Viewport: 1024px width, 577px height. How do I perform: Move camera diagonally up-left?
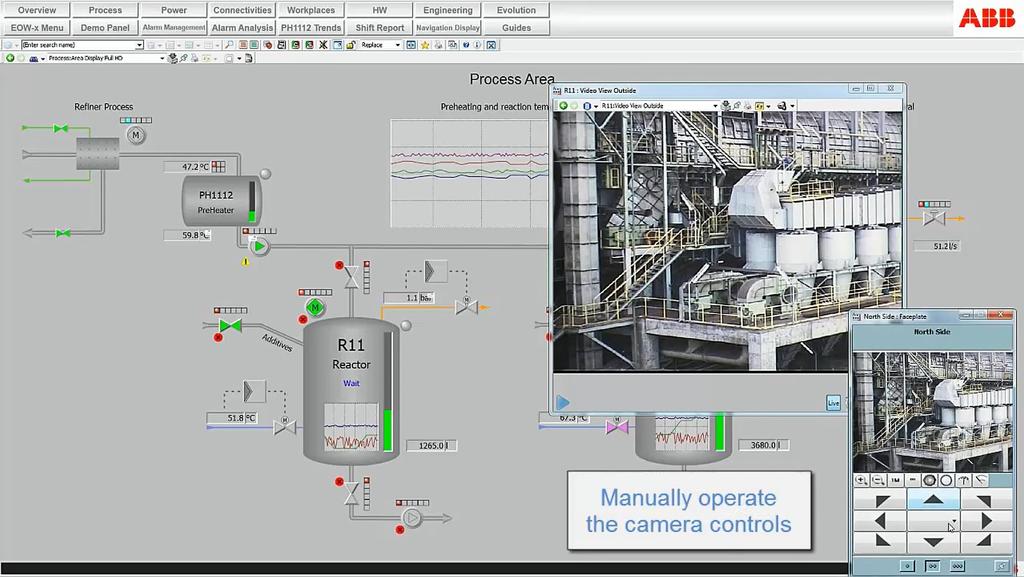click(x=880, y=500)
